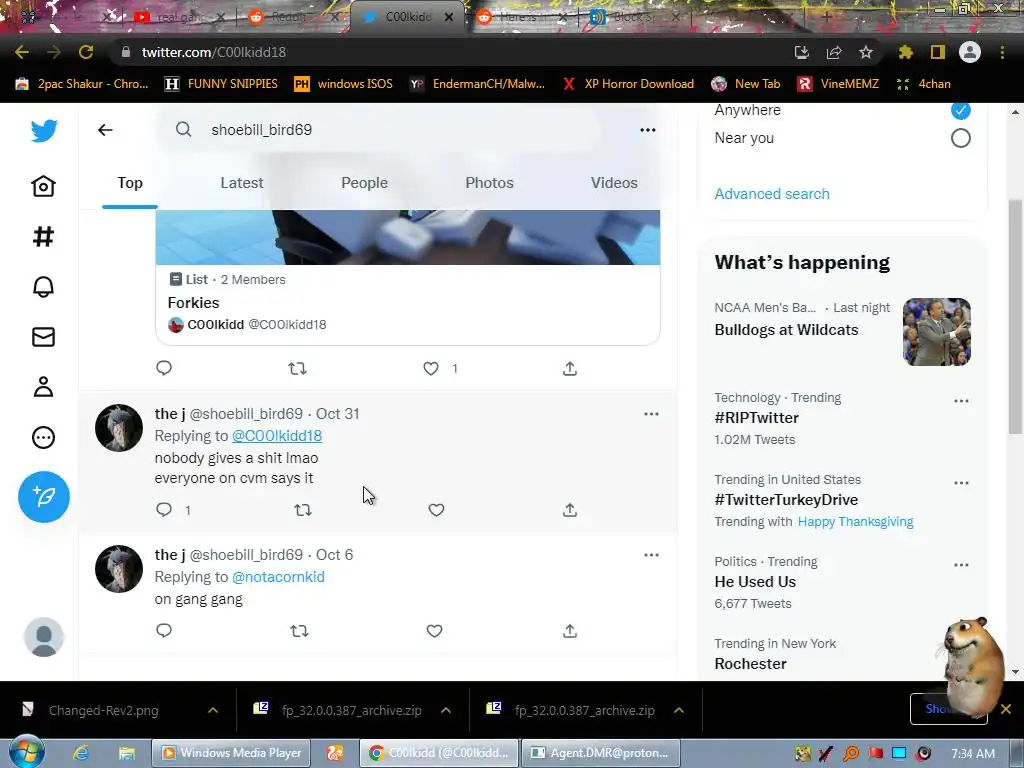The height and width of the screenshot is (768, 1024).
Task: Compose a new tweet with the feather button
Action: 44,496
